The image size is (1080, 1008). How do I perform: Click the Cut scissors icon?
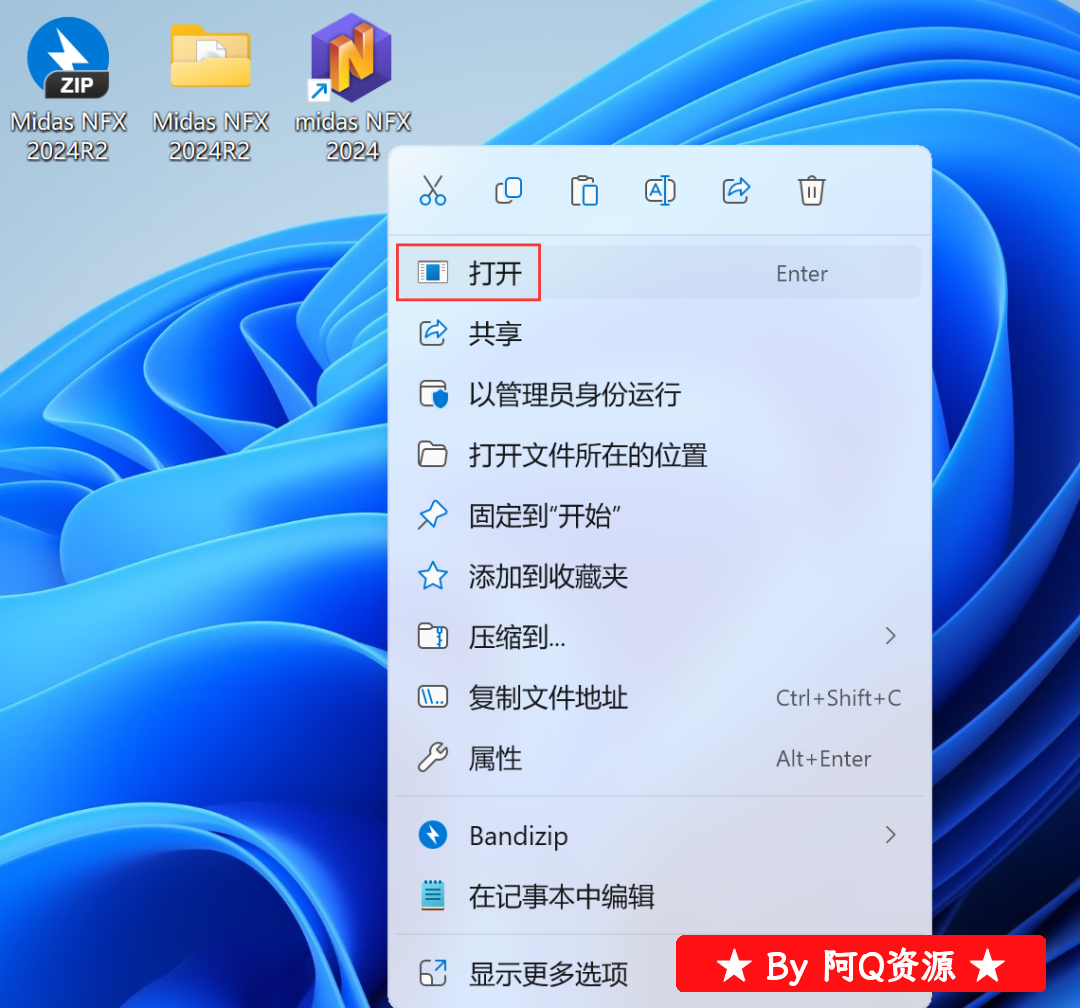point(433,190)
